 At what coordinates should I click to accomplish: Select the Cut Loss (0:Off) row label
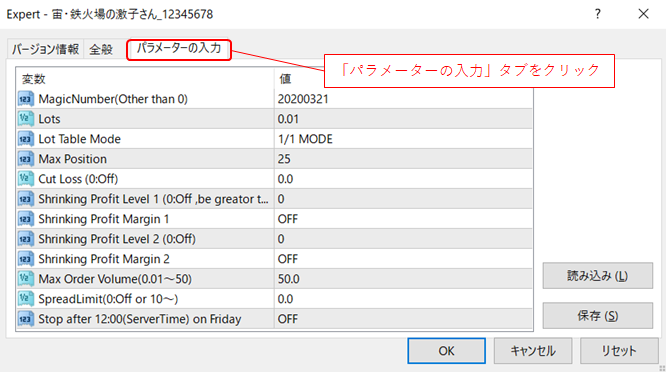coord(78,179)
